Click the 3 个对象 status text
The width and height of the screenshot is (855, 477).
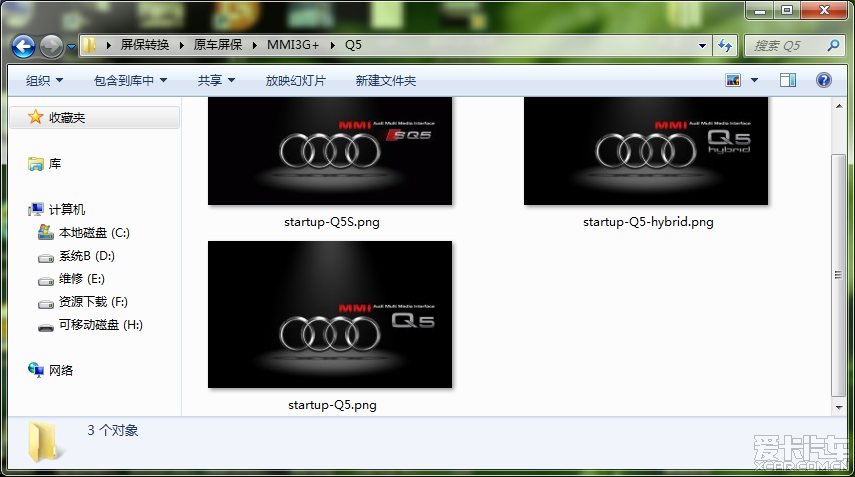click(x=112, y=430)
